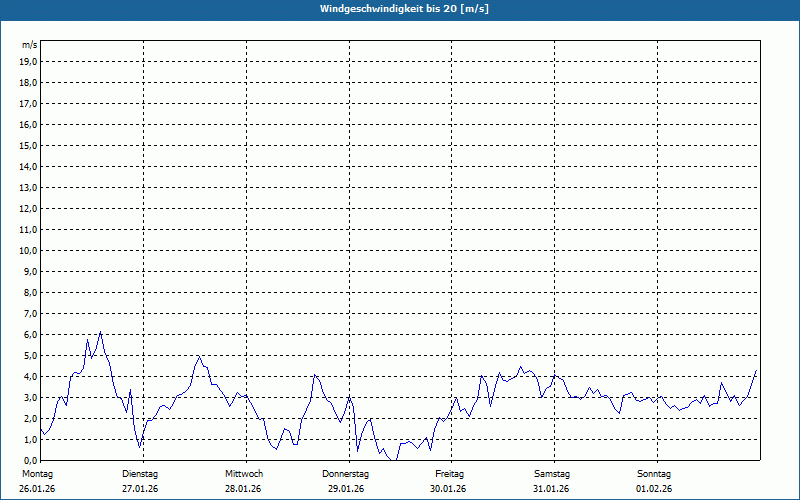Screen dimensions: 800x500
Task: Select the Dienstag day label
Action: pos(140,473)
